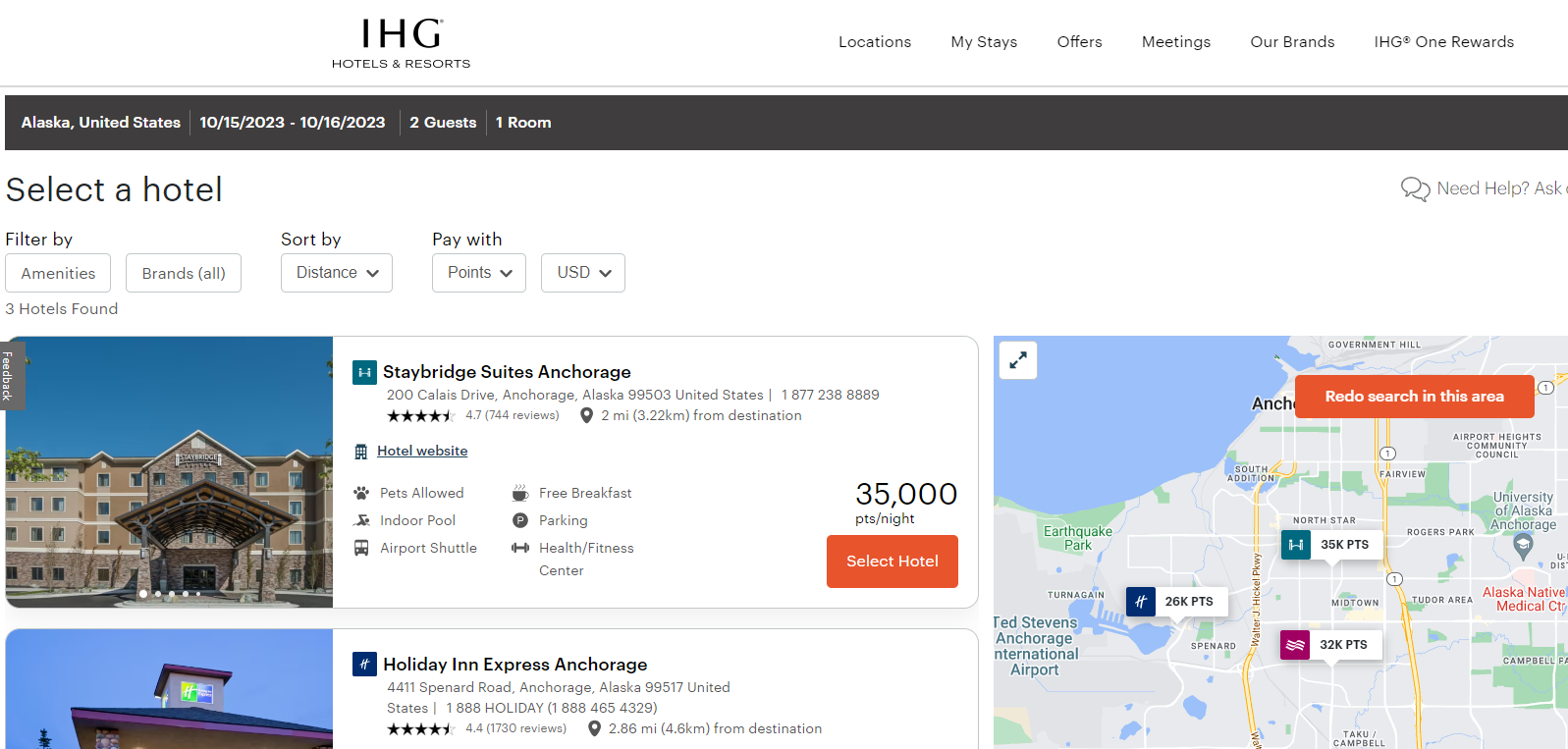
Task: Open the USD currency dropdown
Action: (583, 273)
